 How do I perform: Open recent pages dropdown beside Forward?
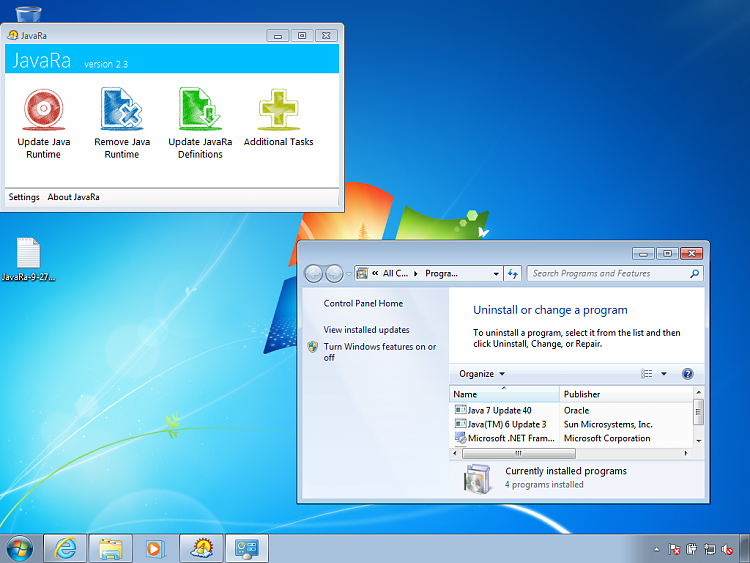pos(349,274)
